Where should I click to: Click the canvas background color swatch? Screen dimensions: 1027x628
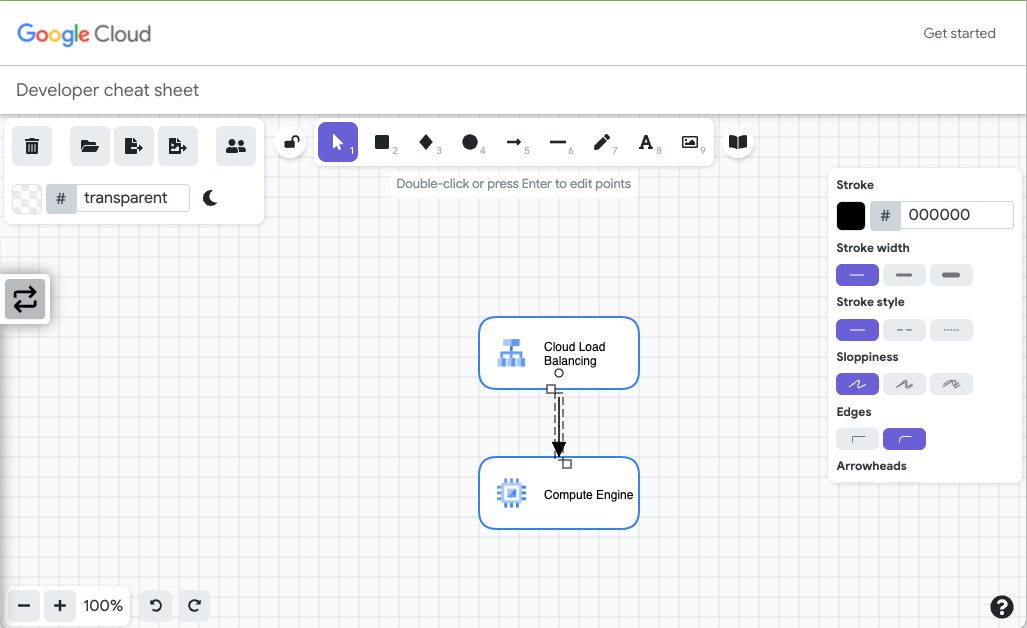point(27,198)
